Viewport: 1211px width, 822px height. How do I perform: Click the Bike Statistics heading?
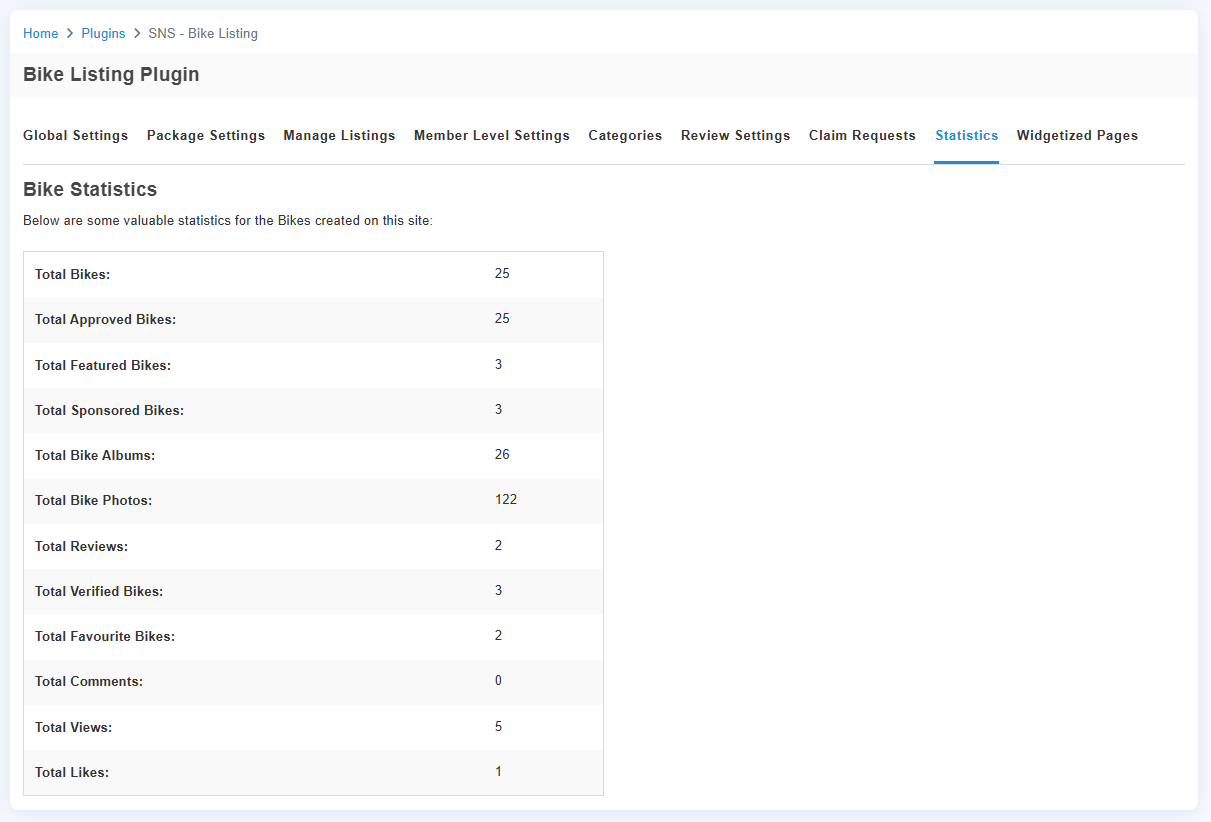(x=90, y=189)
